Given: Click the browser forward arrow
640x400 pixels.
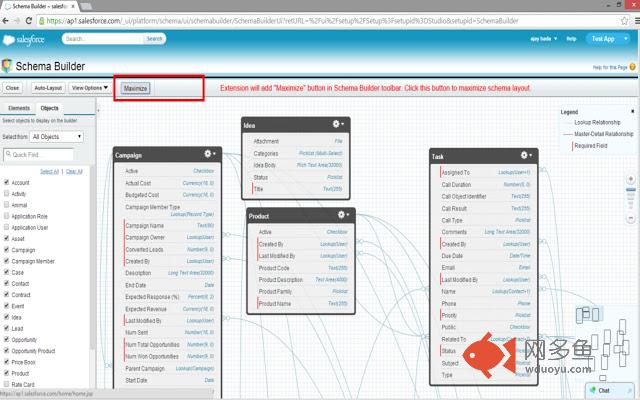Looking at the screenshot, I should 17,21.
